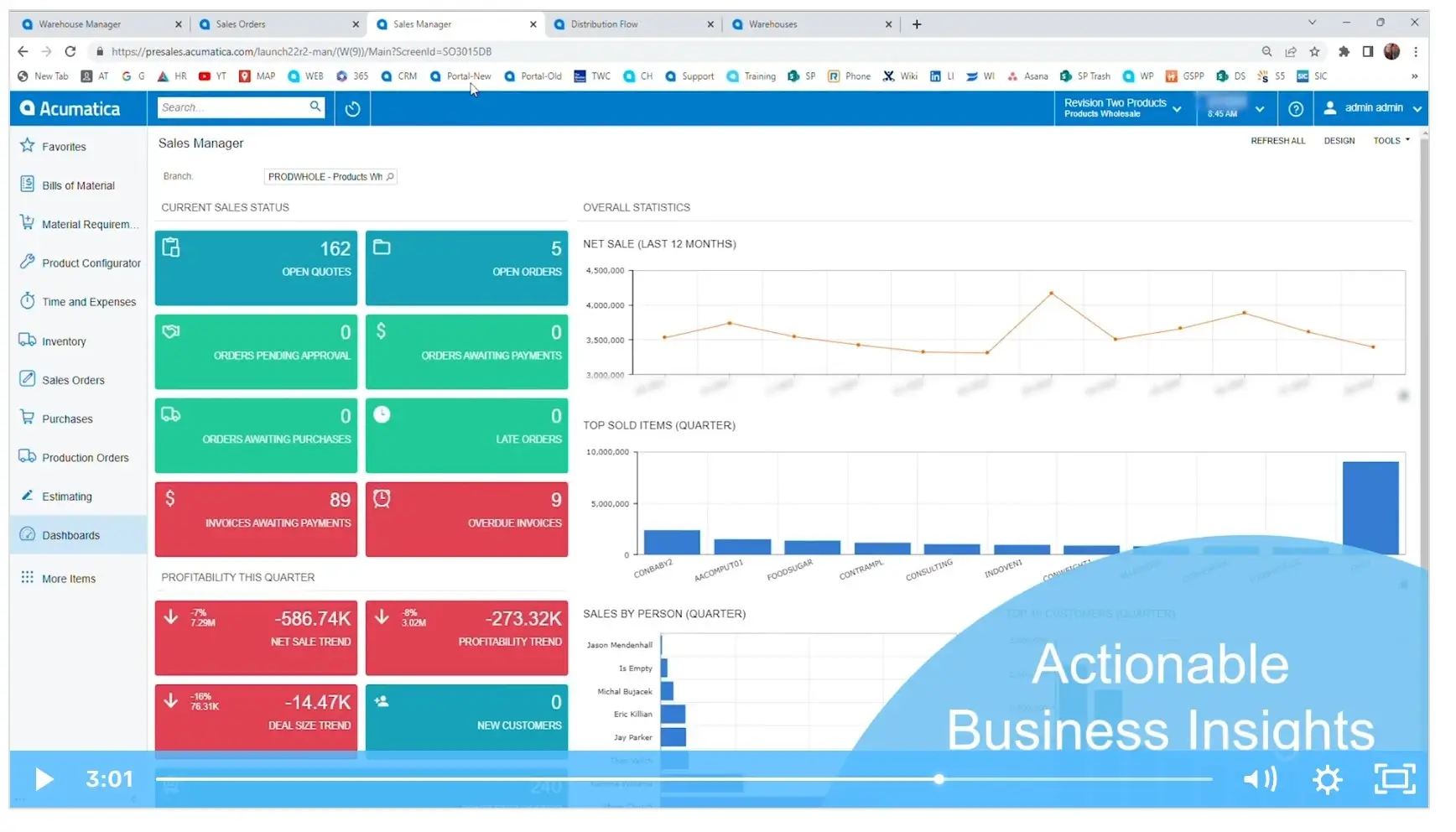The image size is (1456, 832).
Task: Open Material Requirements module
Action: pos(90,224)
